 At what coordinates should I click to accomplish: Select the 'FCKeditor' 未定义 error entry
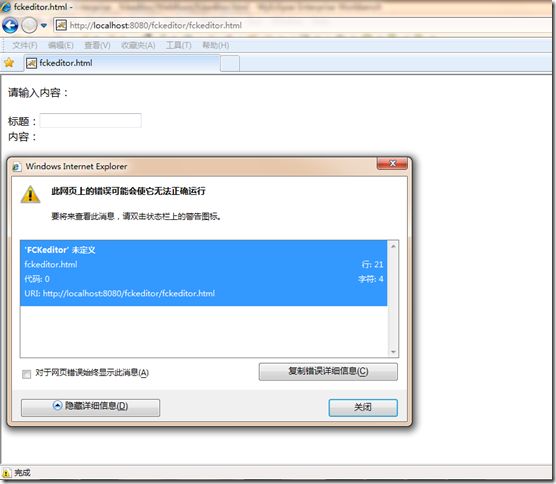(x=204, y=273)
